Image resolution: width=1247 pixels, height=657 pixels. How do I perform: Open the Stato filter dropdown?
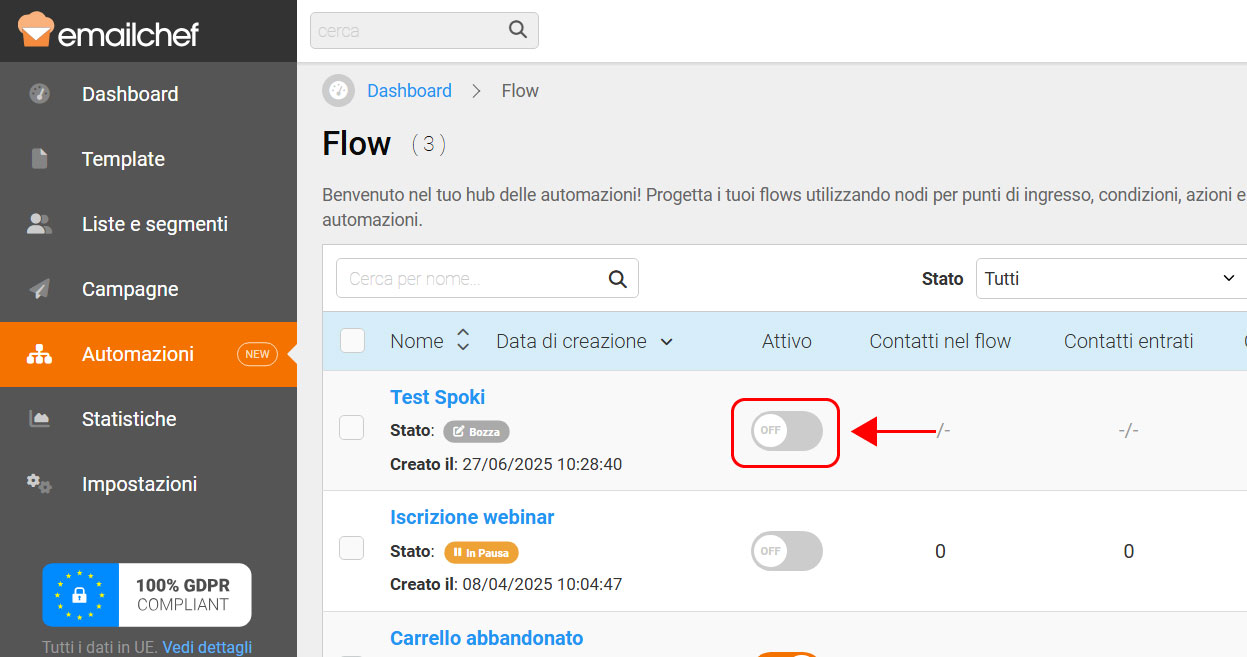(x=1110, y=279)
